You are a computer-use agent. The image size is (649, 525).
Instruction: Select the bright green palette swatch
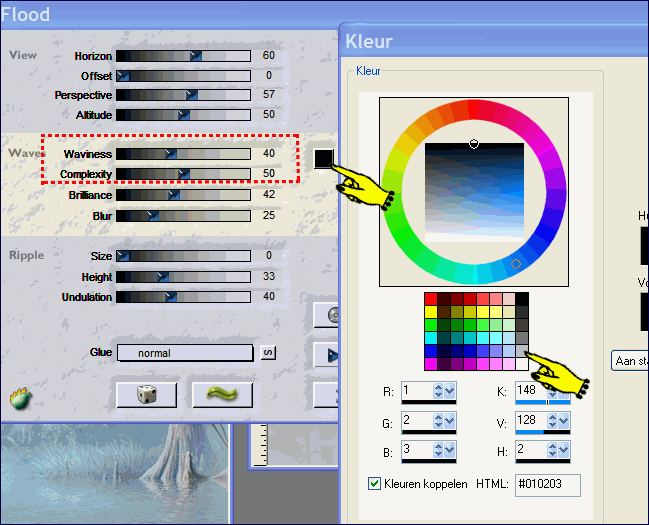pos(431,325)
